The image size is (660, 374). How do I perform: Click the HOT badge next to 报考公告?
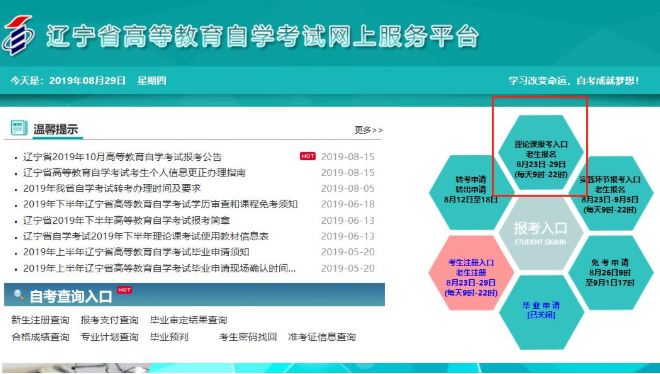coord(308,156)
